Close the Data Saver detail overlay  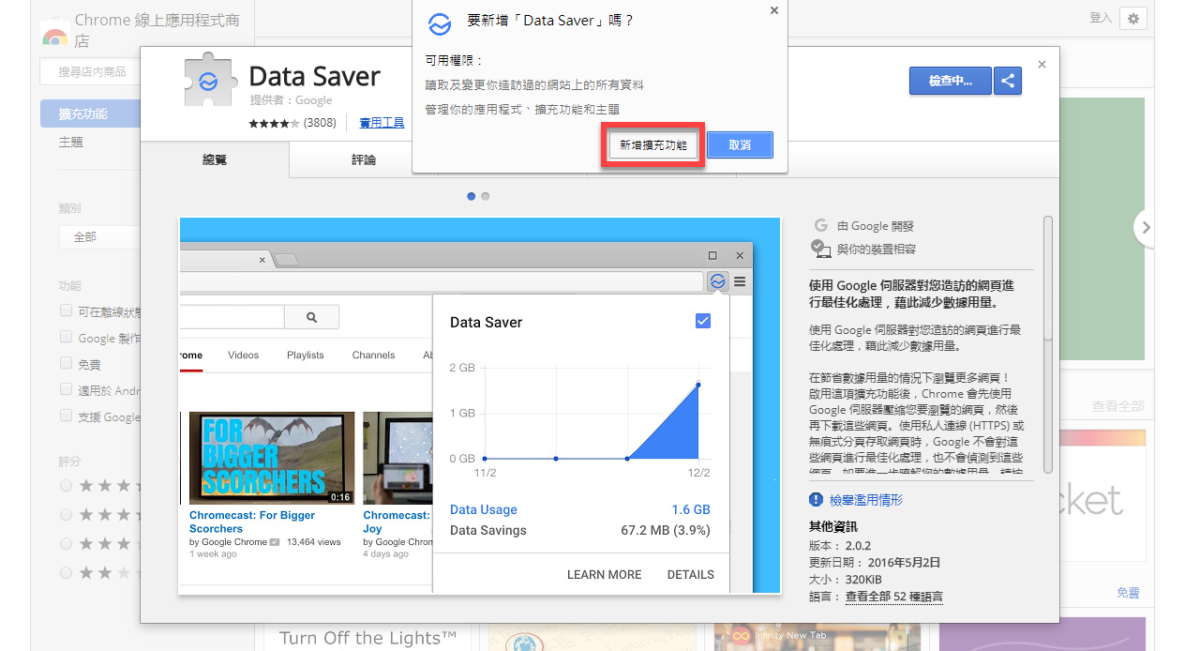point(1042,64)
